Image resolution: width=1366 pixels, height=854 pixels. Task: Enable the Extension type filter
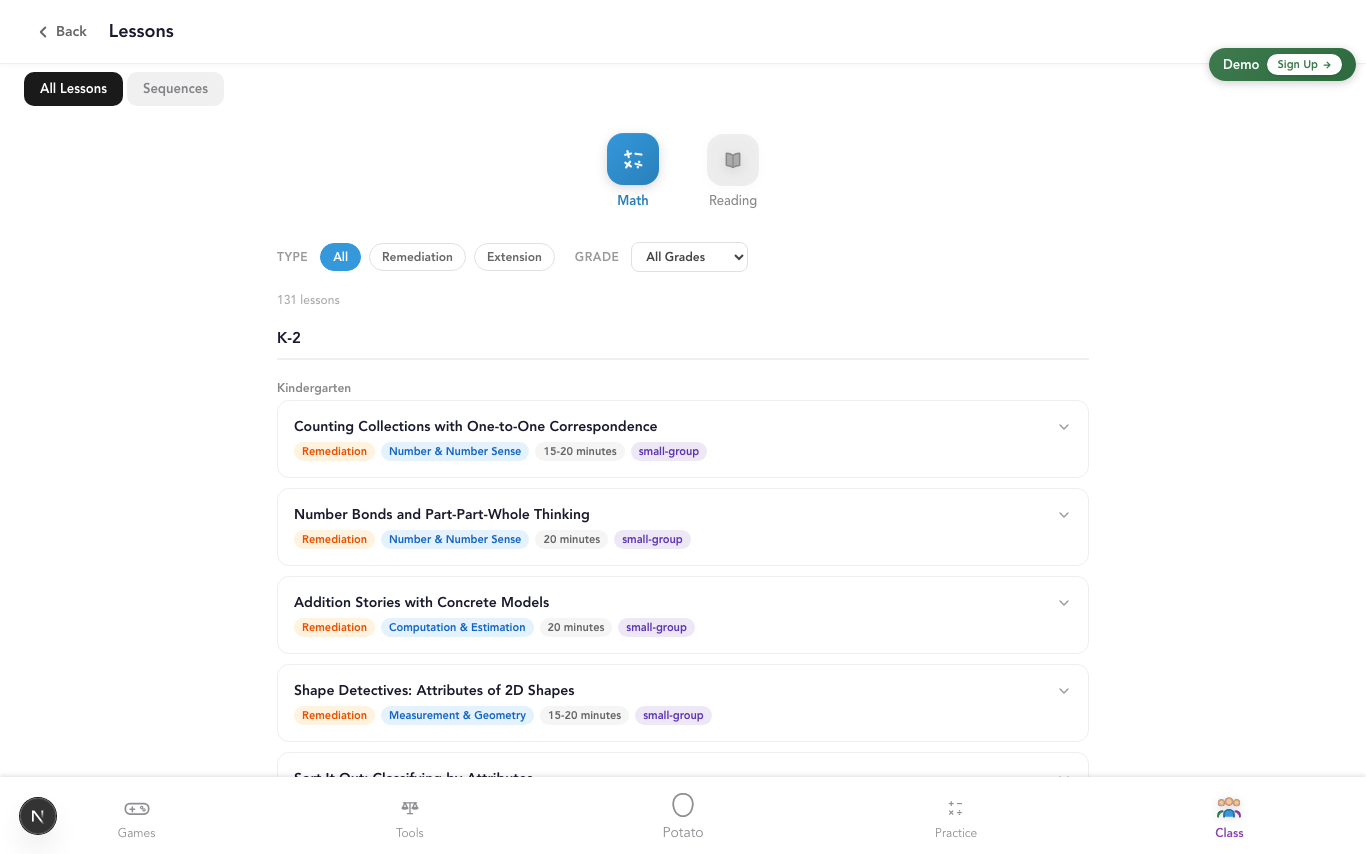[514, 257]
